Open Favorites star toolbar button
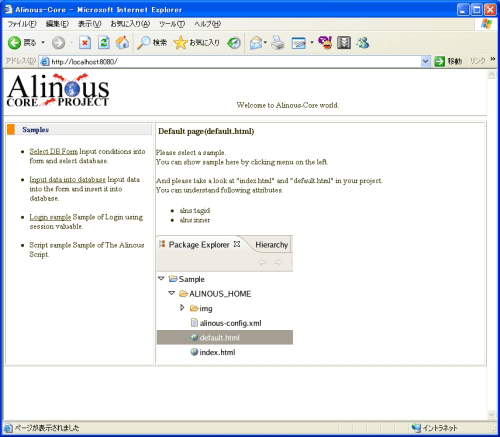The image size is (500, 437). click(x=197, y=43)
